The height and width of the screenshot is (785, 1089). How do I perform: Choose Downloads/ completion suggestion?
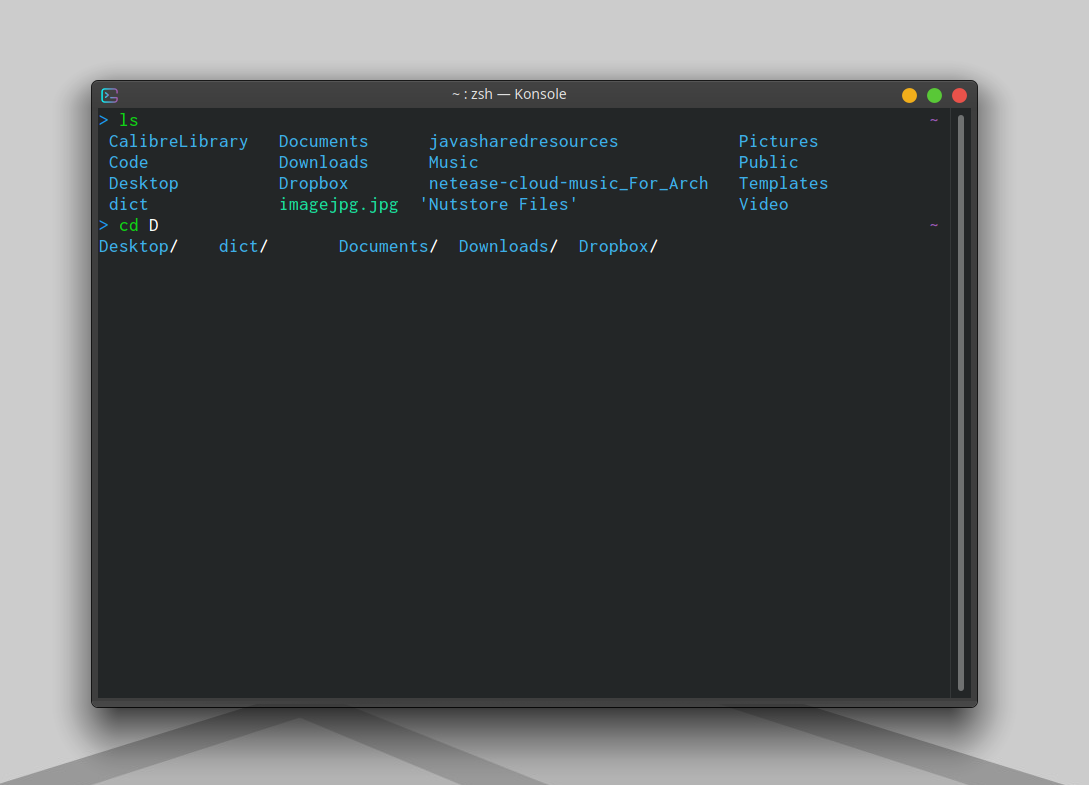508,247
